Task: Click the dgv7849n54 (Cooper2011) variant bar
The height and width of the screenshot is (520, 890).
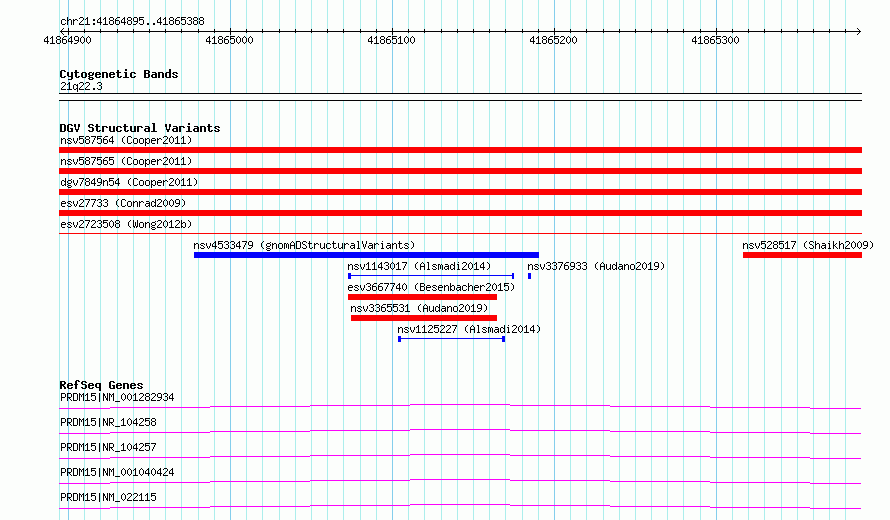Action: click(460, 192)
